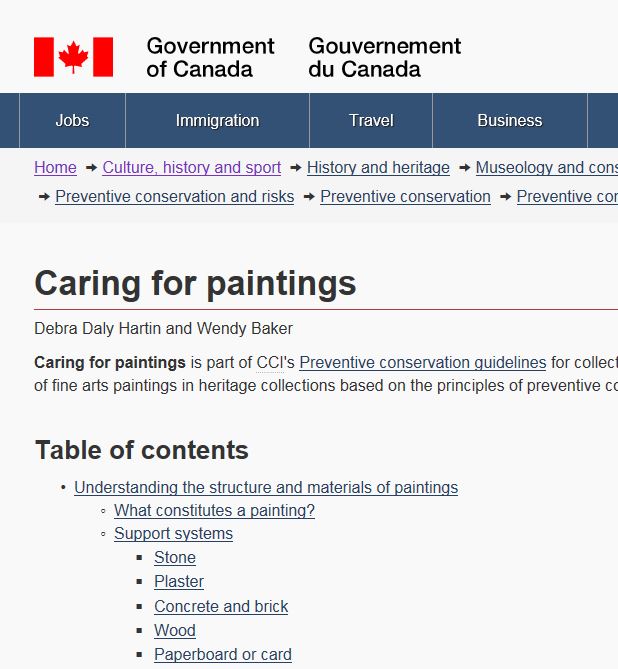Jump to What constitutes a painting?
The height and width of the screenshot is (669, 618).
click(x=214, y=511)
